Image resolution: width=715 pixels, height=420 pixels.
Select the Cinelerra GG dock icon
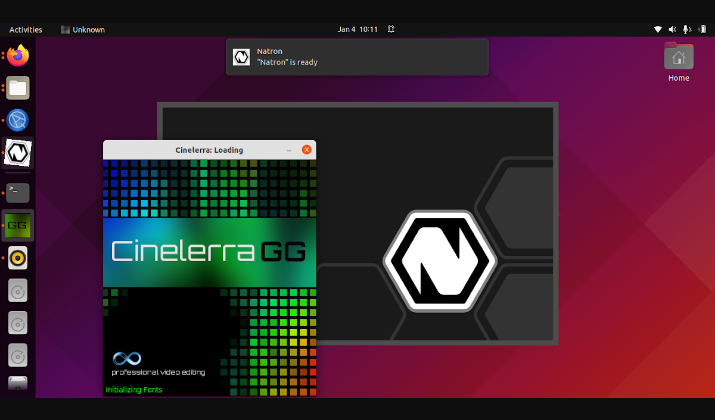[x=18, y=225]
